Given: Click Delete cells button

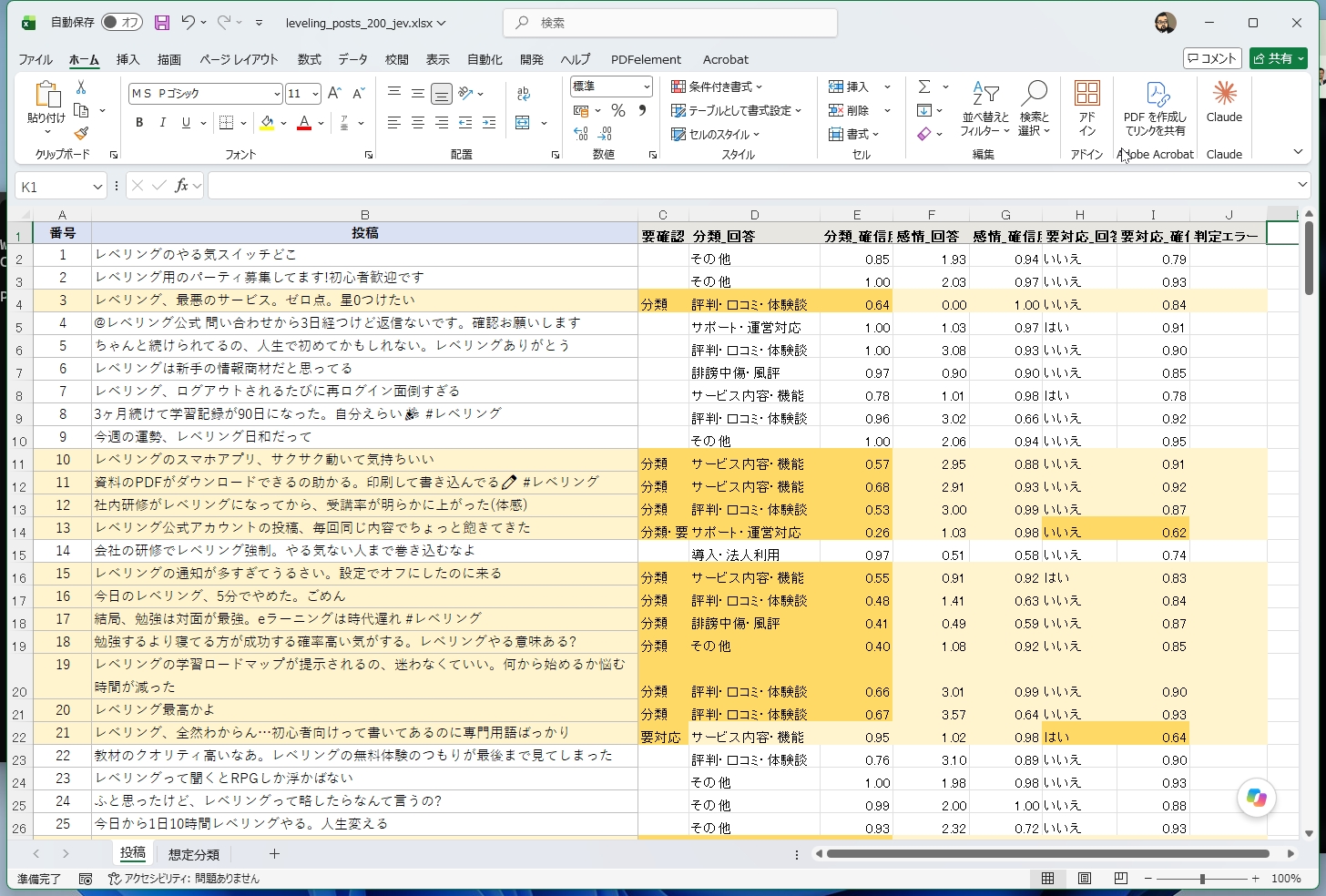Looking at the screenshot, I should coord(849,110).
